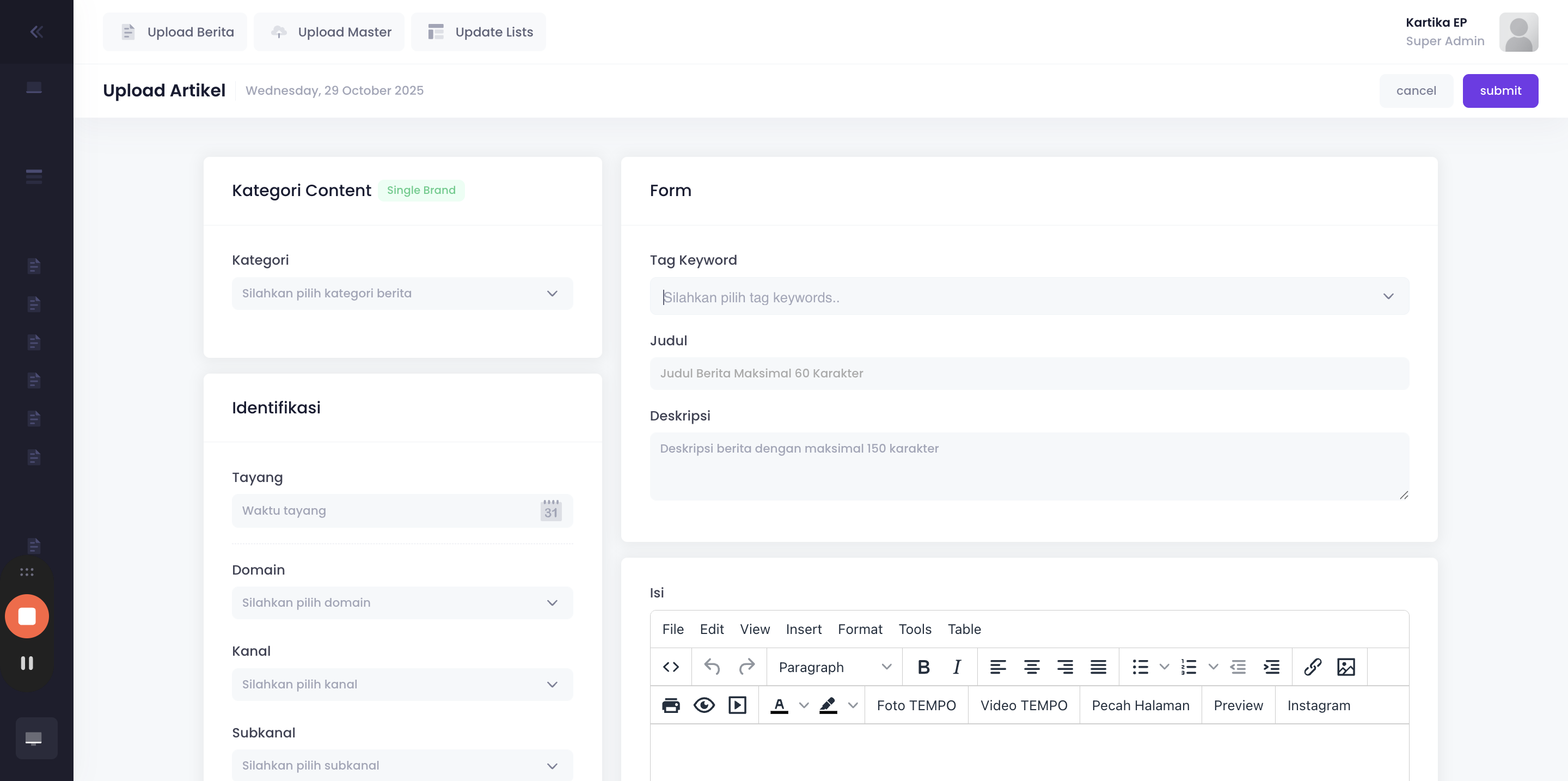Open the Format menu in editor
This screenshot has width=1568, height=781.
[860, 630]
